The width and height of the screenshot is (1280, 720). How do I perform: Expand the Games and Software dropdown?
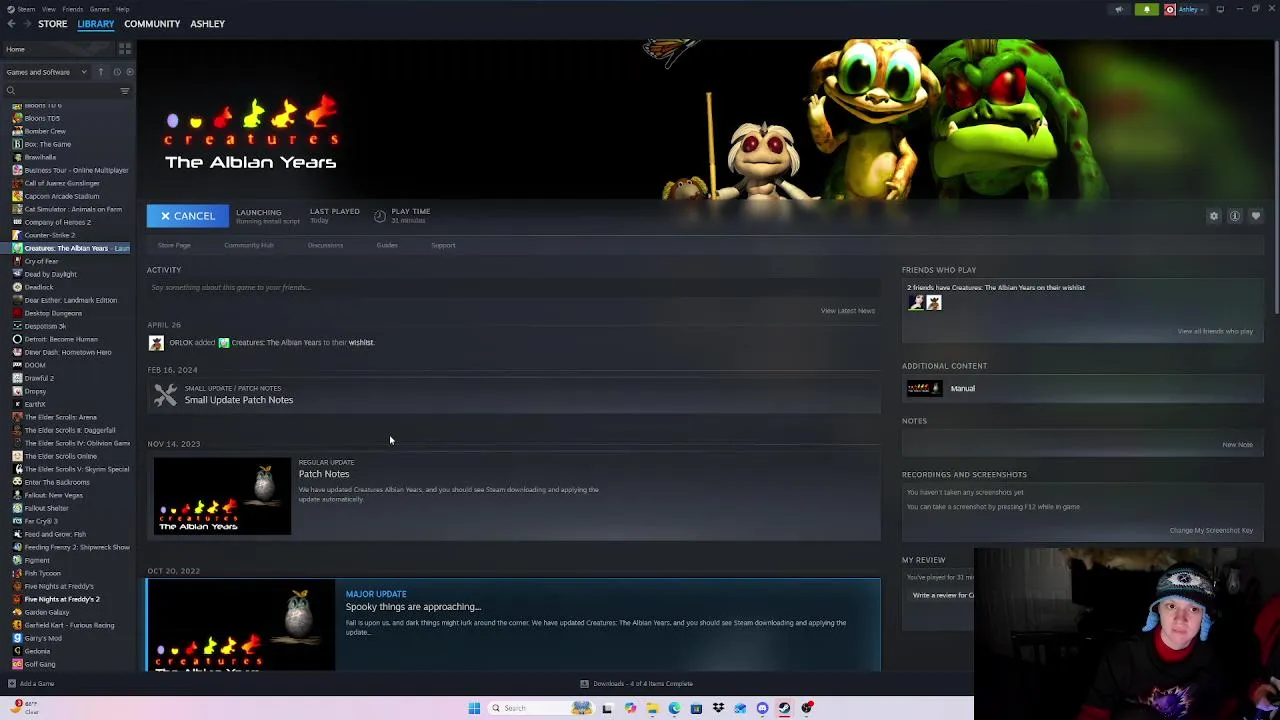click(x=47, y=72)
